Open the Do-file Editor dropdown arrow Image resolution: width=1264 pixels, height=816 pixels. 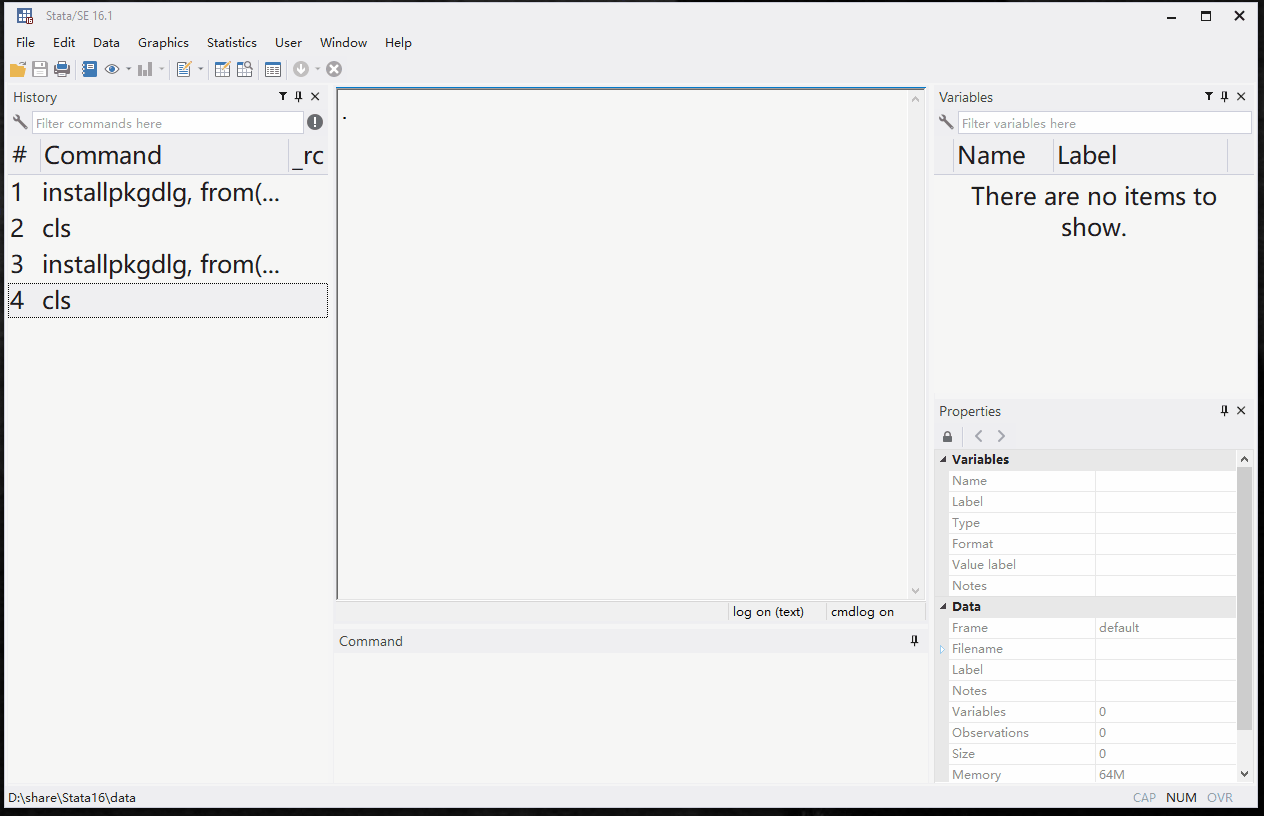click(200, 70)
